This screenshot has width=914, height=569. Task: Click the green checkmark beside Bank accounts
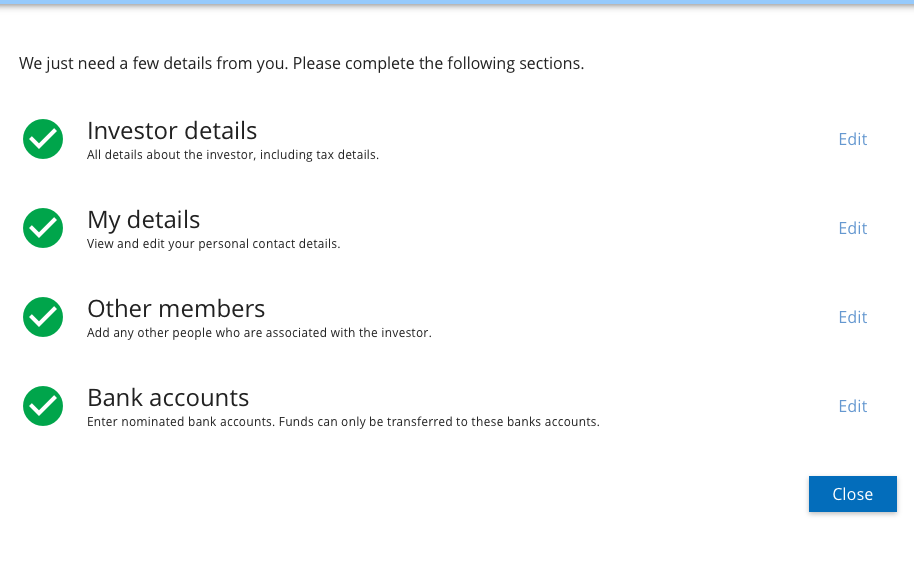coord(43,406)
